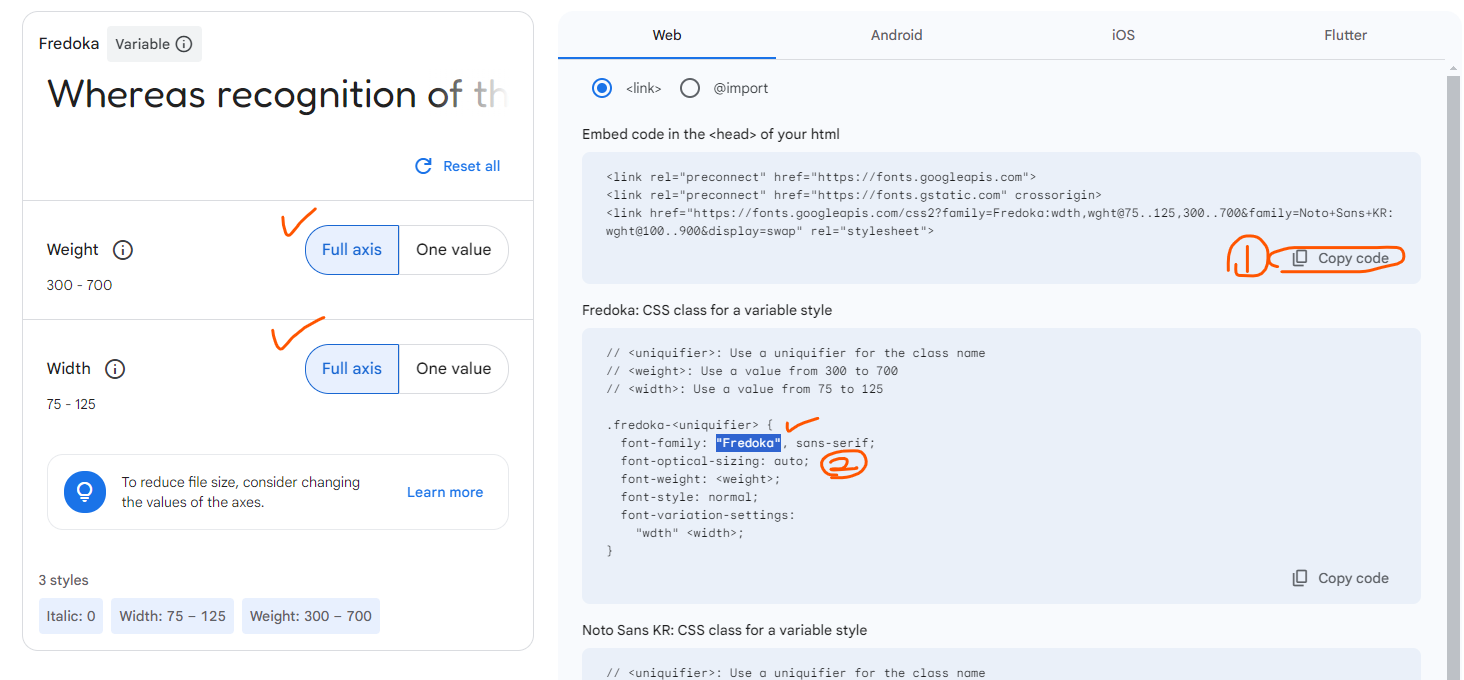Image resolution: width=1464 pixels, height=680 pixels.
Task: Click the Width: 75 – 125 chip
Action: (x=173, y=616)
